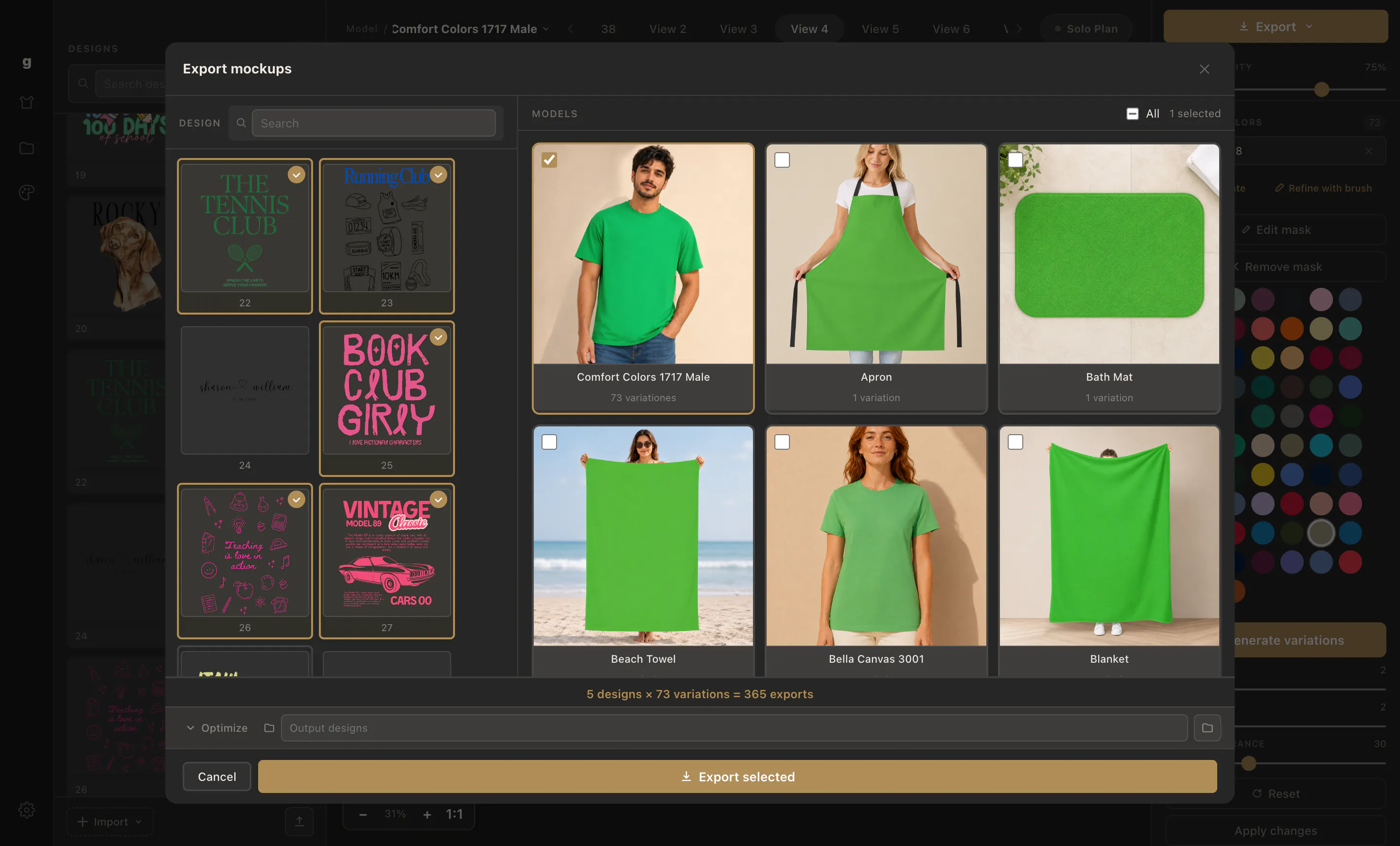Screen dimensions: 1400x846
Task: Open settings gear in left sidebar
Action: 27,810
